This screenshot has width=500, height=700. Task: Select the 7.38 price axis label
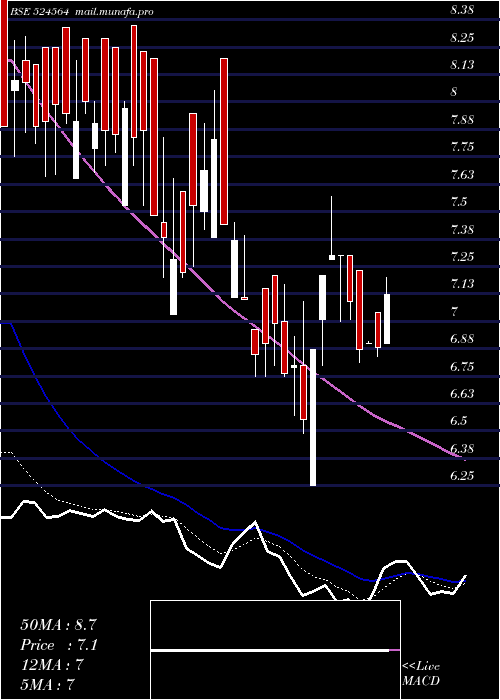(462, 230)
